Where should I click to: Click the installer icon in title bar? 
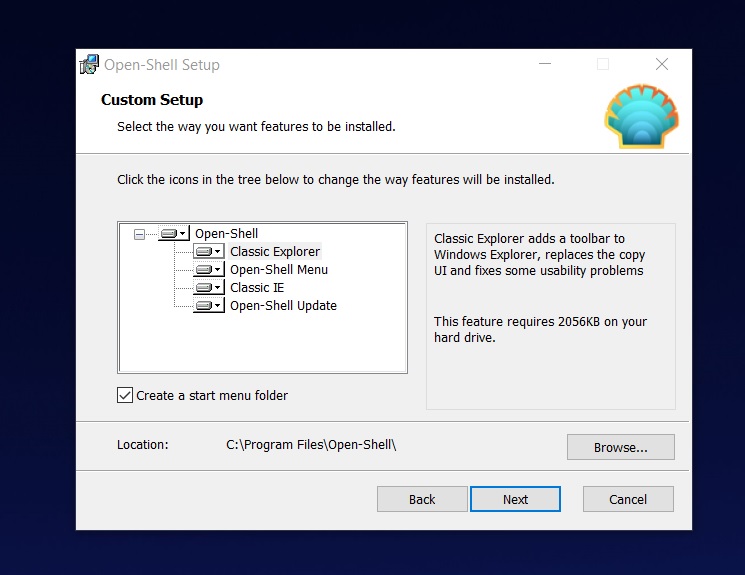89,65
